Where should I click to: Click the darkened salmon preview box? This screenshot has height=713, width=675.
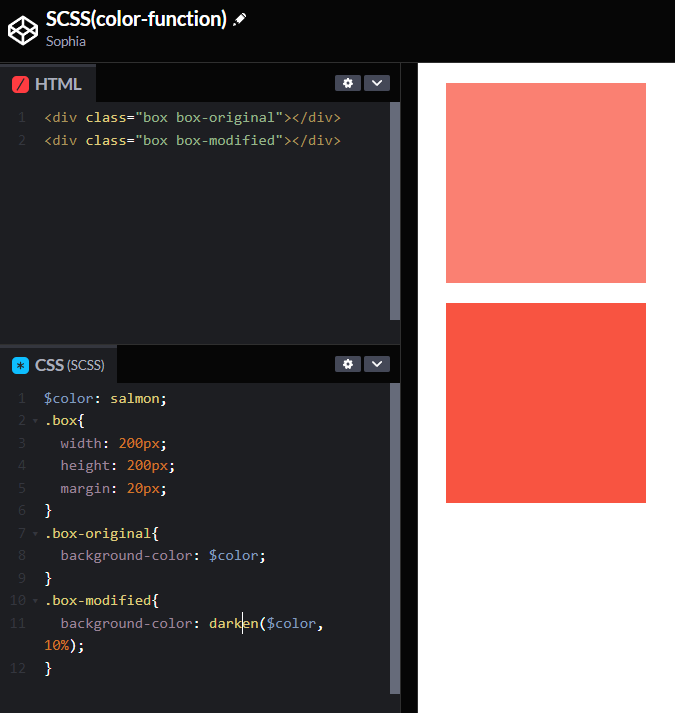546,403
